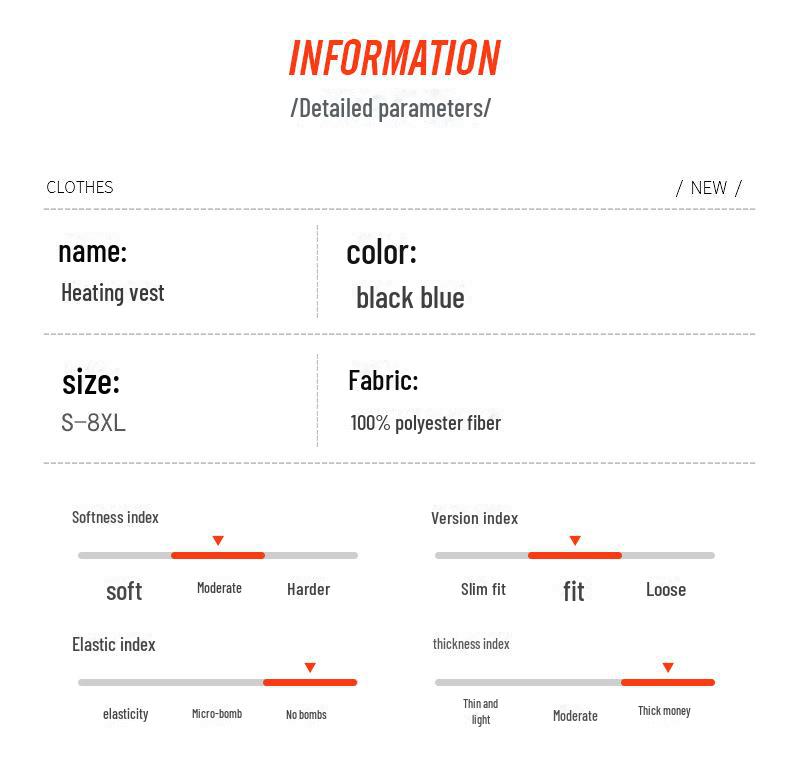Click the 'Micro-bomb' elastic label
This screenshot has width=790, height=771.
217,714
